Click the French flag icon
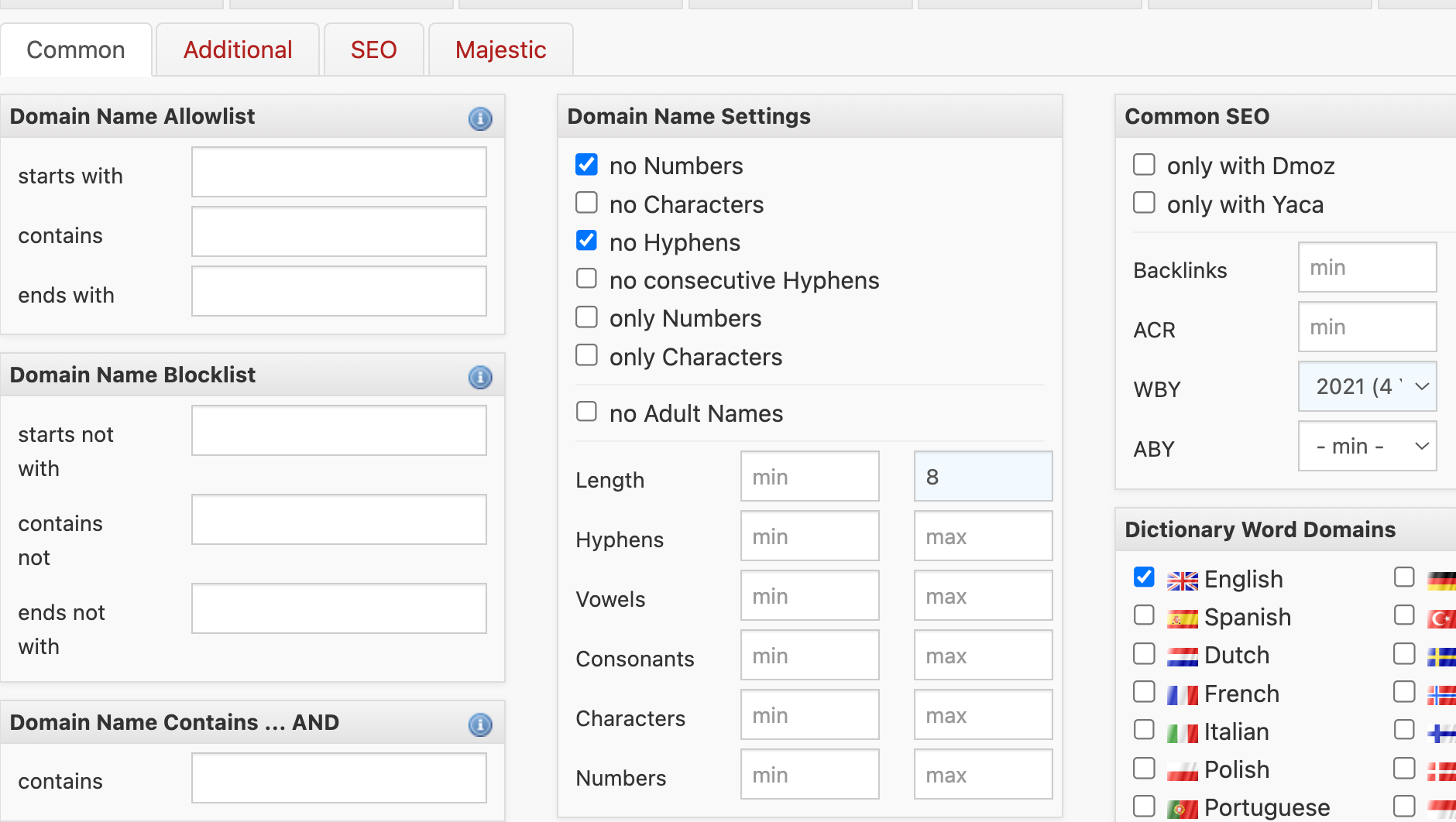The width and height of the screenshot is (1456, 822). click(1183, 695)
